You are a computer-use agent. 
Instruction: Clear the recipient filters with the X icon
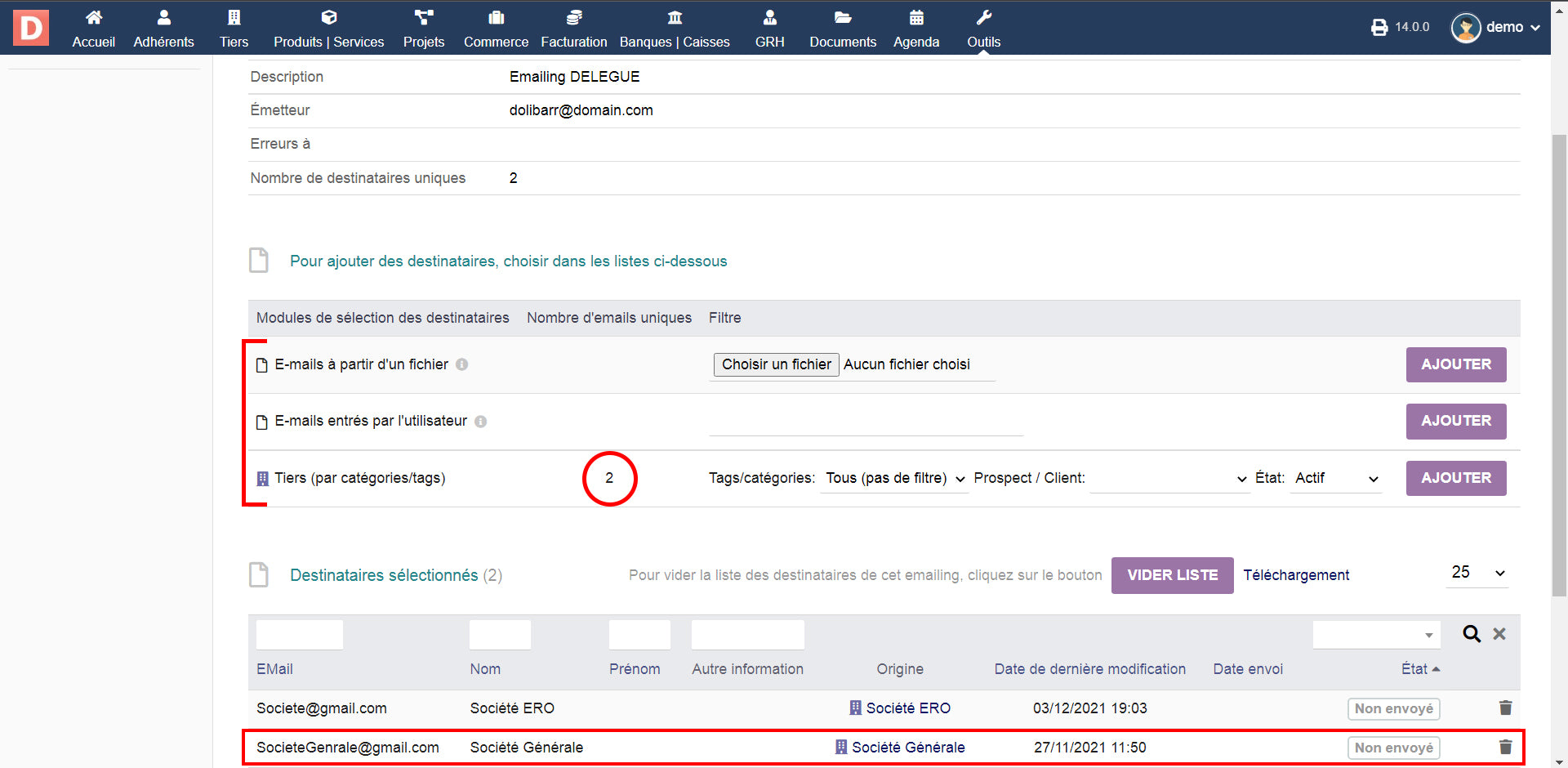coord(1499,634)
